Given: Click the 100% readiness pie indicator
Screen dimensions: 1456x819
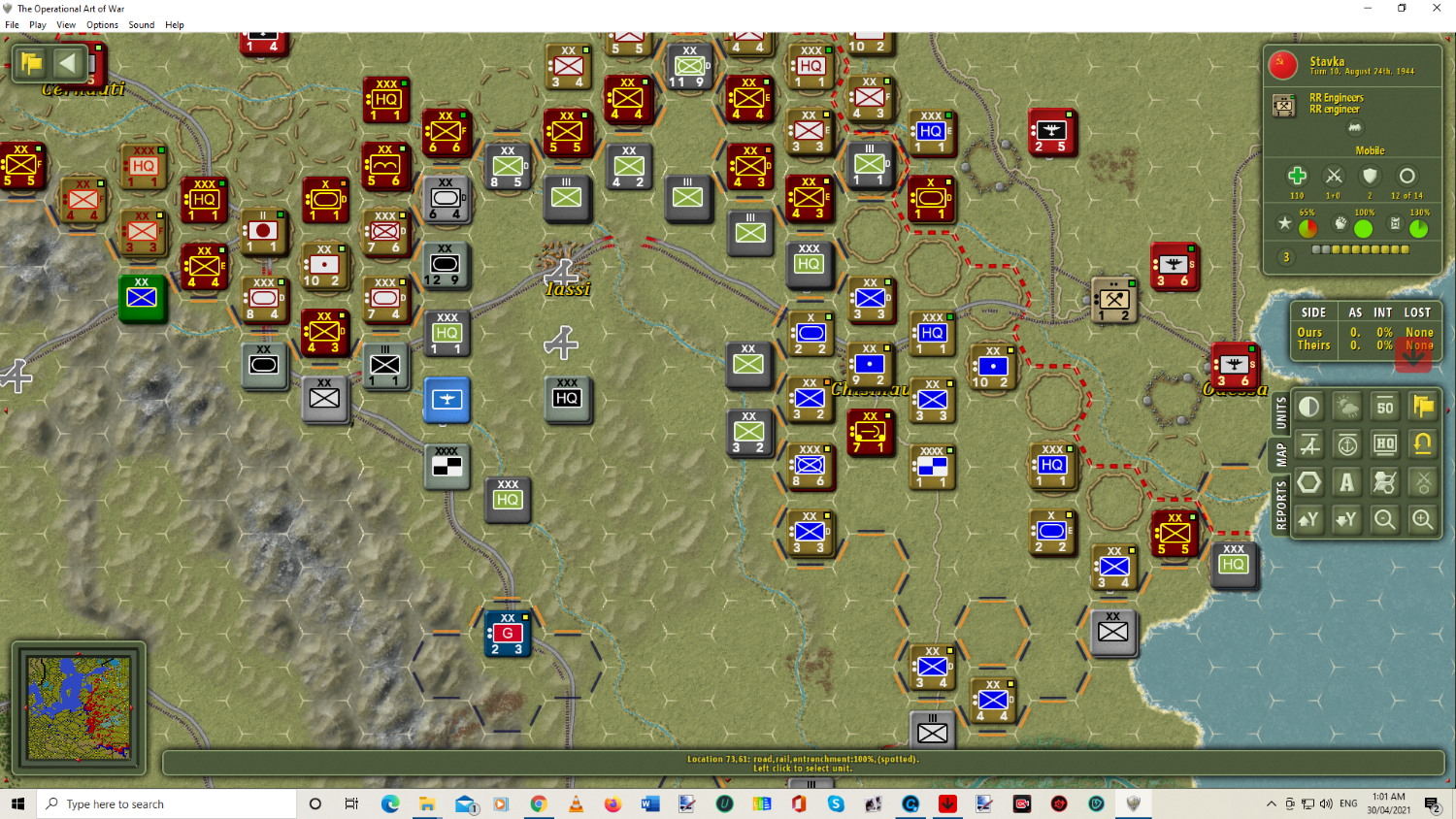Looking at the screenshot, I should 1363,228.
